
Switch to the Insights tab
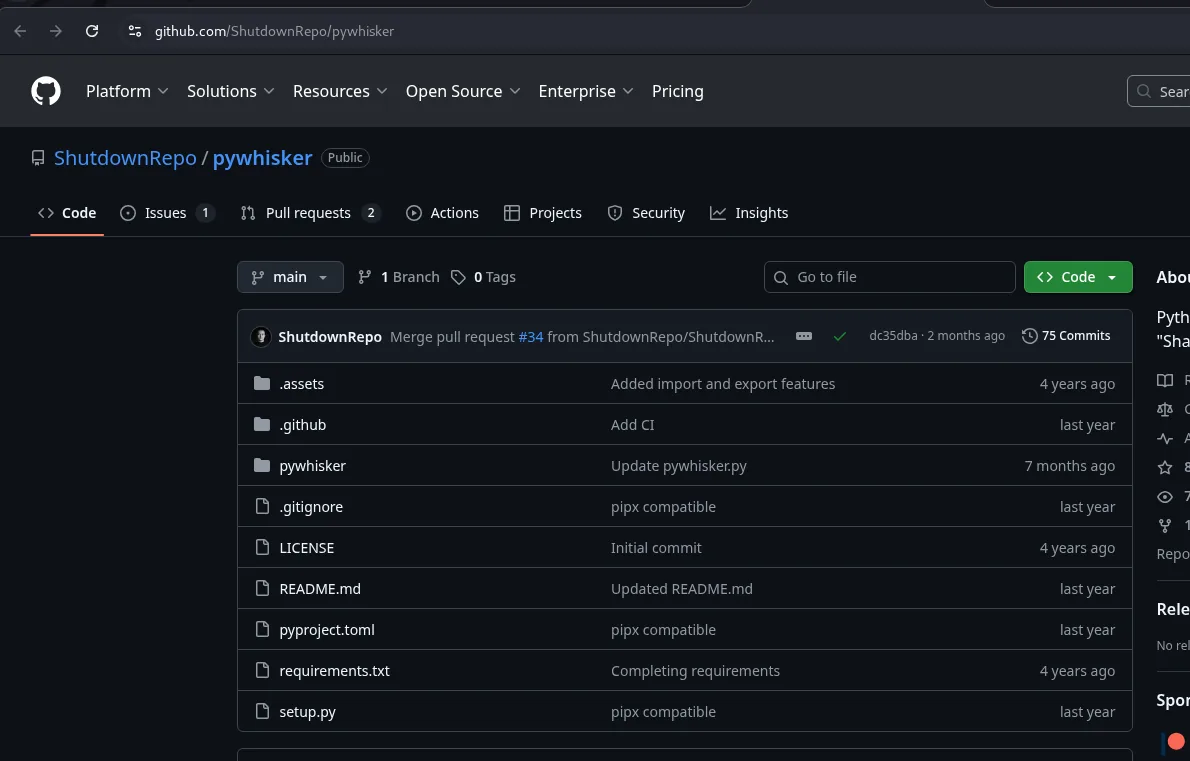749,213
